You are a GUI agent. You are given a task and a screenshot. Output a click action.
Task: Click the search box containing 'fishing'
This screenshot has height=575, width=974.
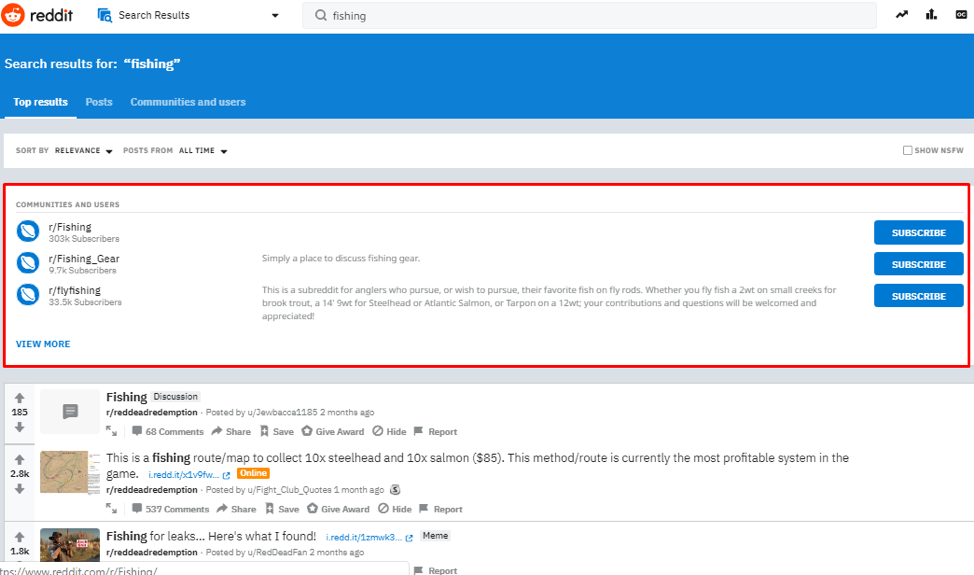[590, 16]
